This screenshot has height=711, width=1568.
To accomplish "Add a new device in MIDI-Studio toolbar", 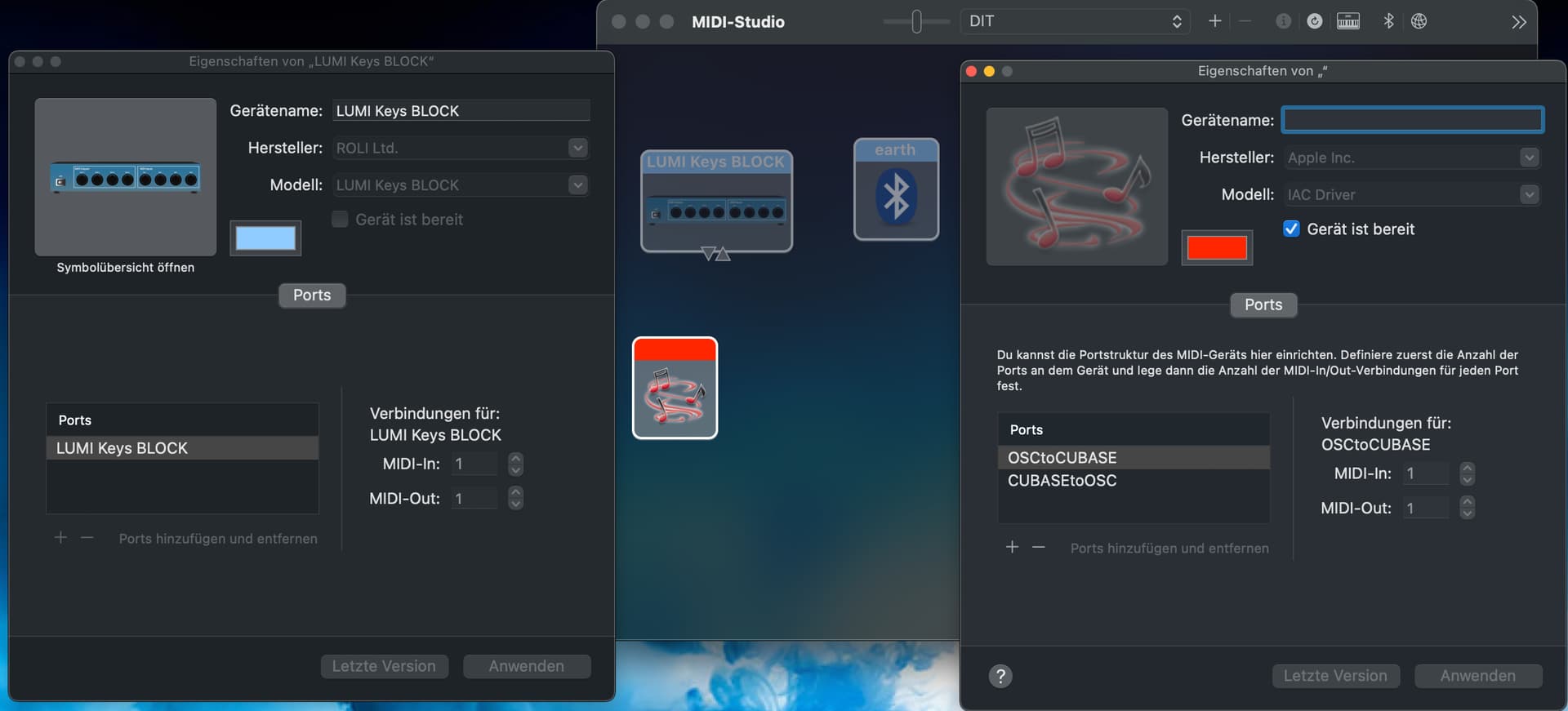I will tap(1215, 21).
